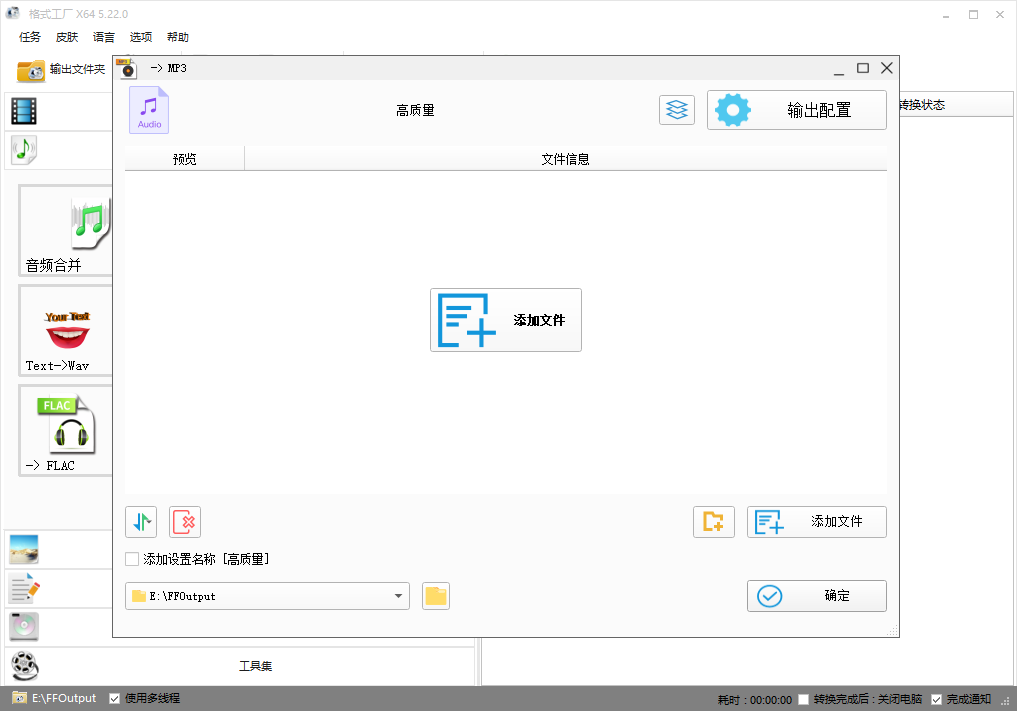Open the audio category music note icon

[x=24, y=150]
